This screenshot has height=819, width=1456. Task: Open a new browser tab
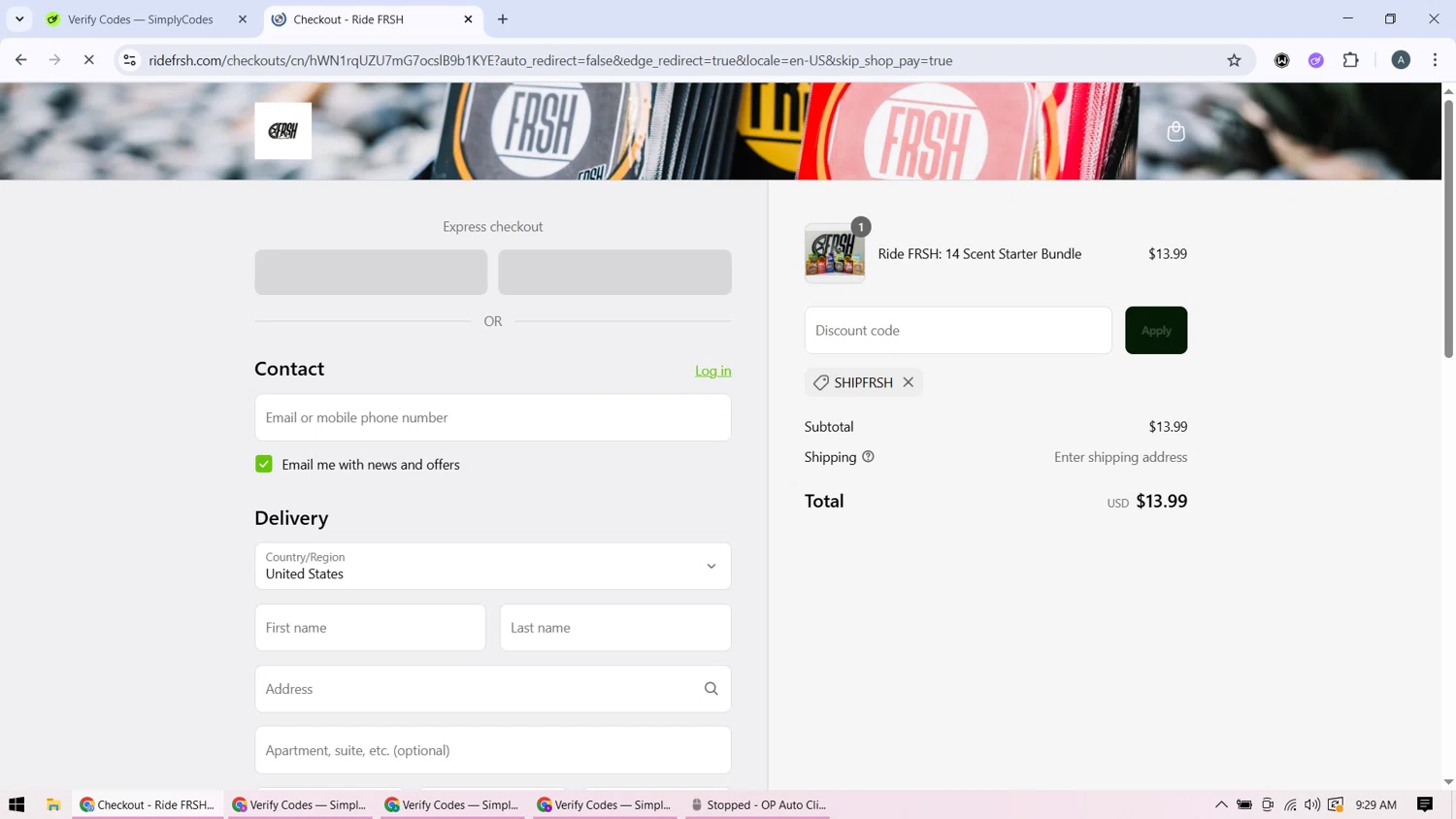pyautogui.click(x=503, y=19)
